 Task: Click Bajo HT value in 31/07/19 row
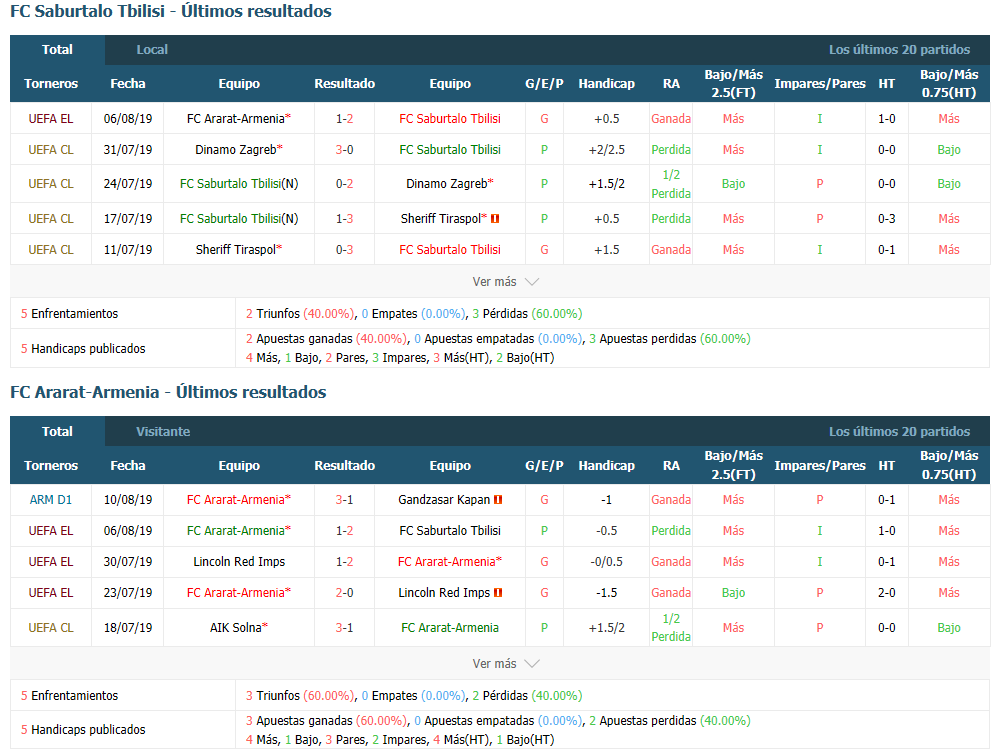pyautogui.click(x=949, y=150)
